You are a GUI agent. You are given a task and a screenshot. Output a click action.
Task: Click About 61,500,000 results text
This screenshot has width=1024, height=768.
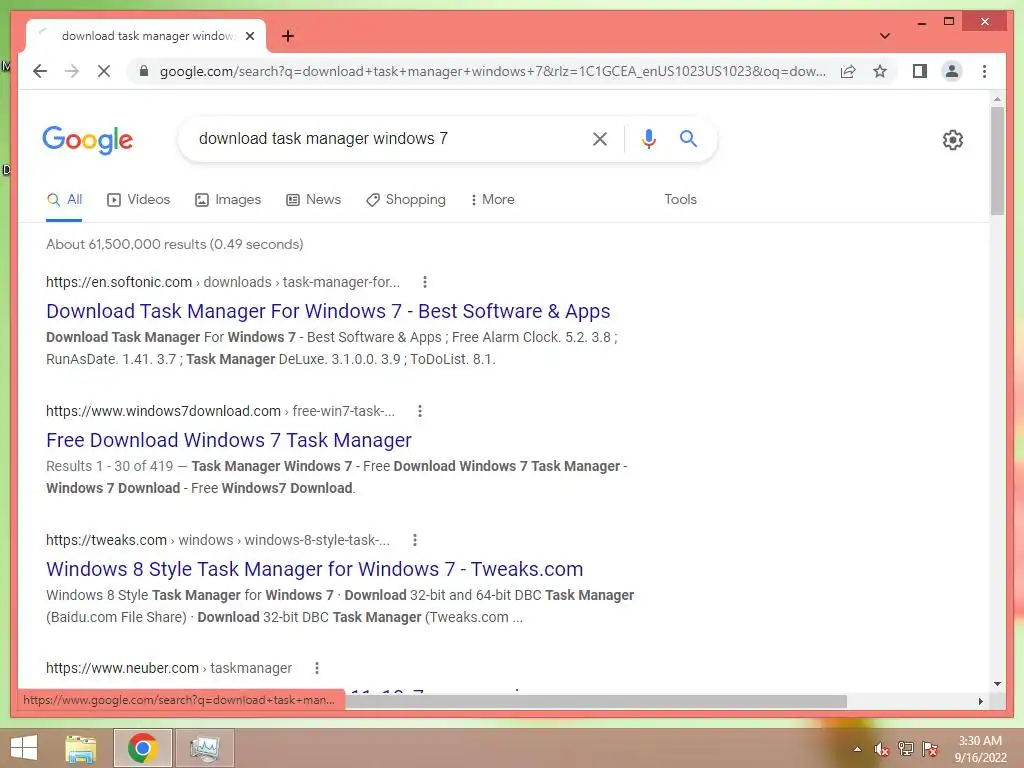[x=174, y=244]
